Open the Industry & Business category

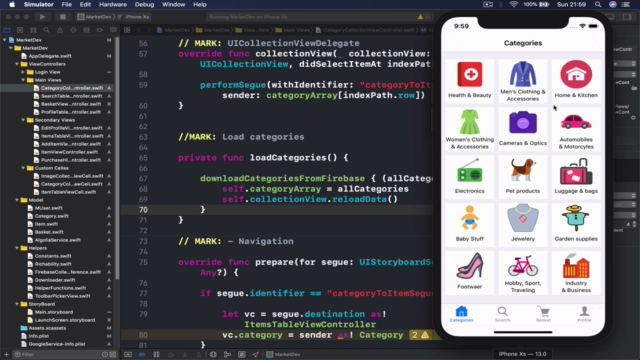[x=576, y=273]
